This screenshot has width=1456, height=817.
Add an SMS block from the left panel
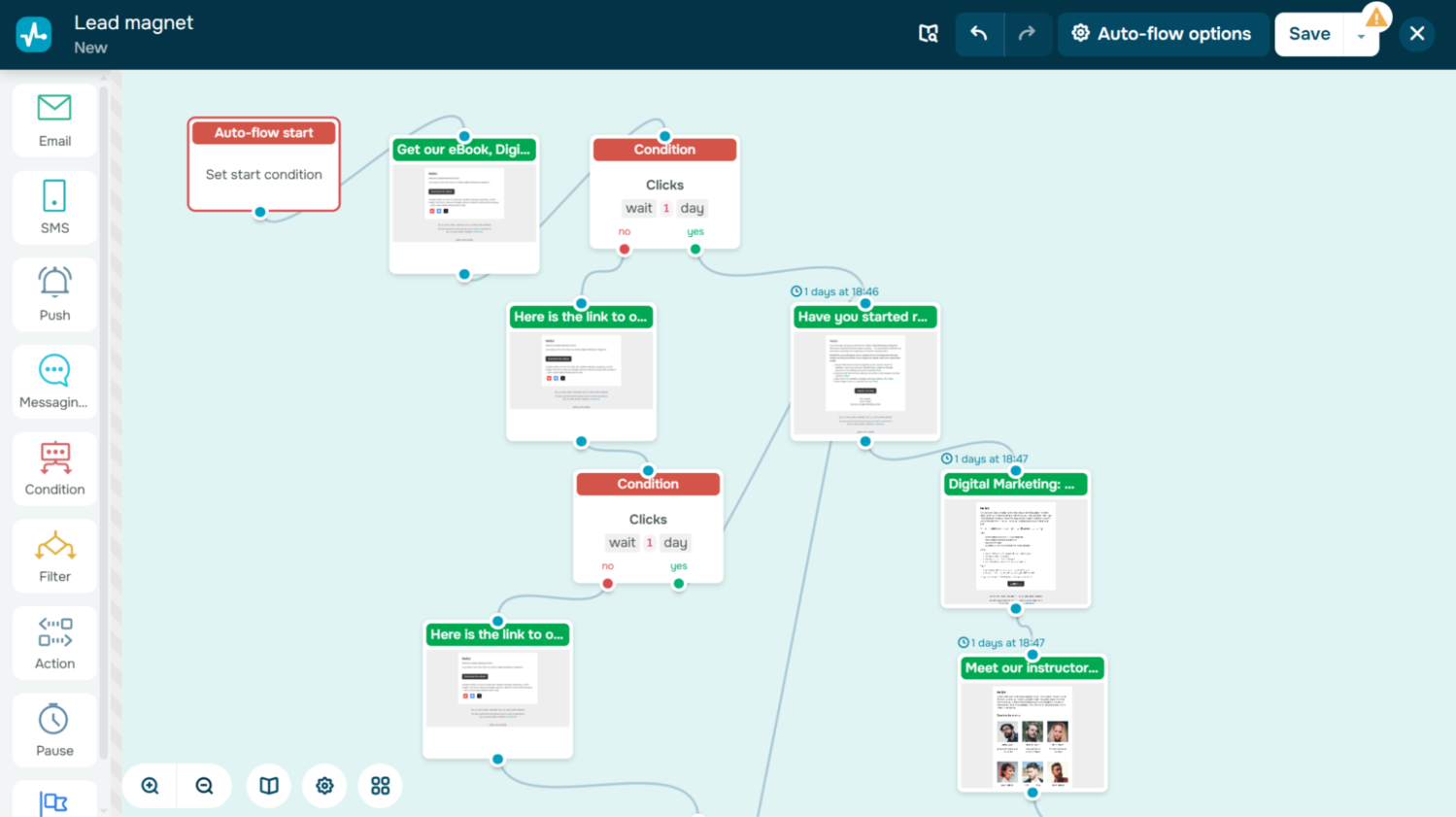pyautogui.click(x=53, y=206)
